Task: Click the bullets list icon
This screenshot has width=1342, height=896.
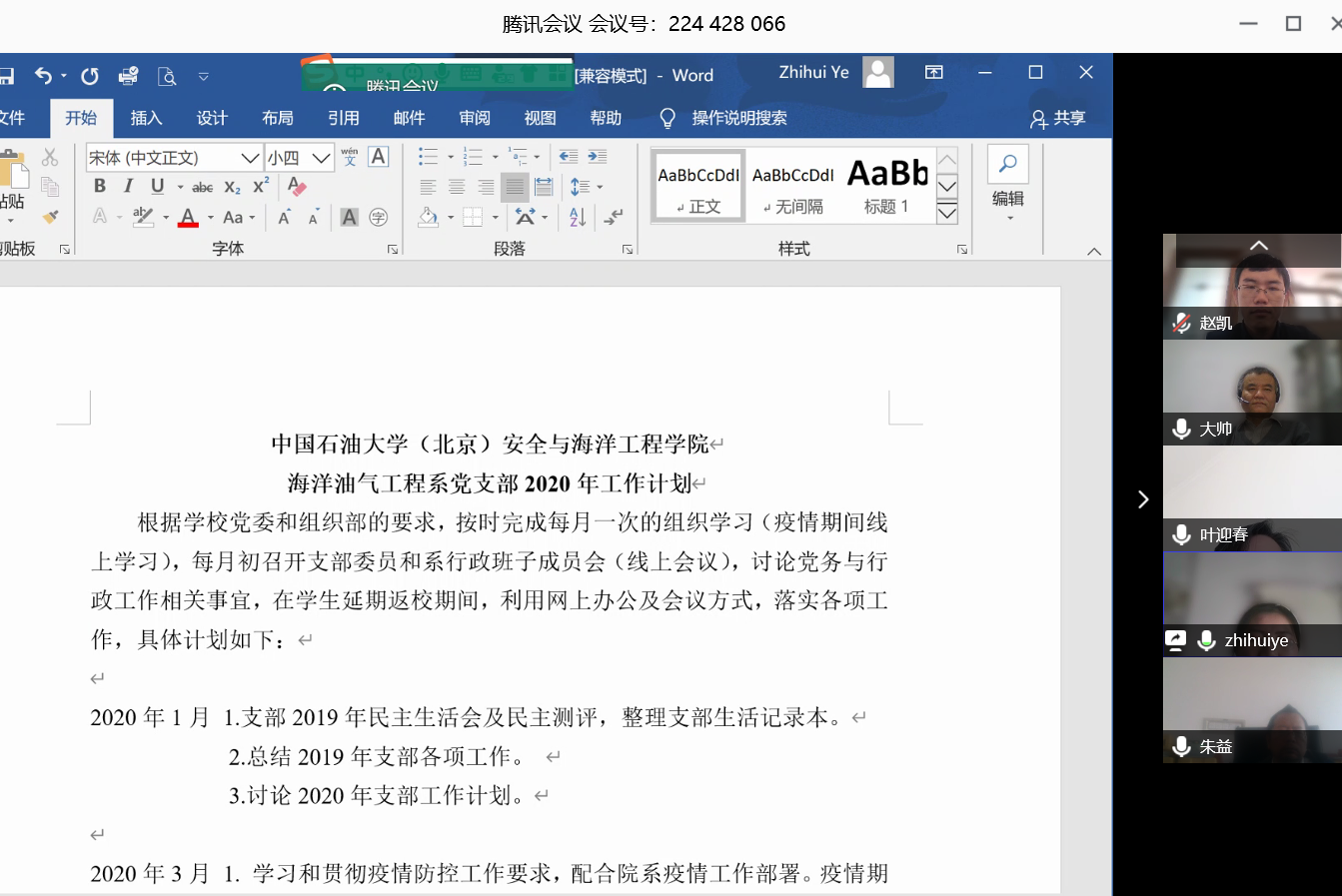Action: [430, 157]
